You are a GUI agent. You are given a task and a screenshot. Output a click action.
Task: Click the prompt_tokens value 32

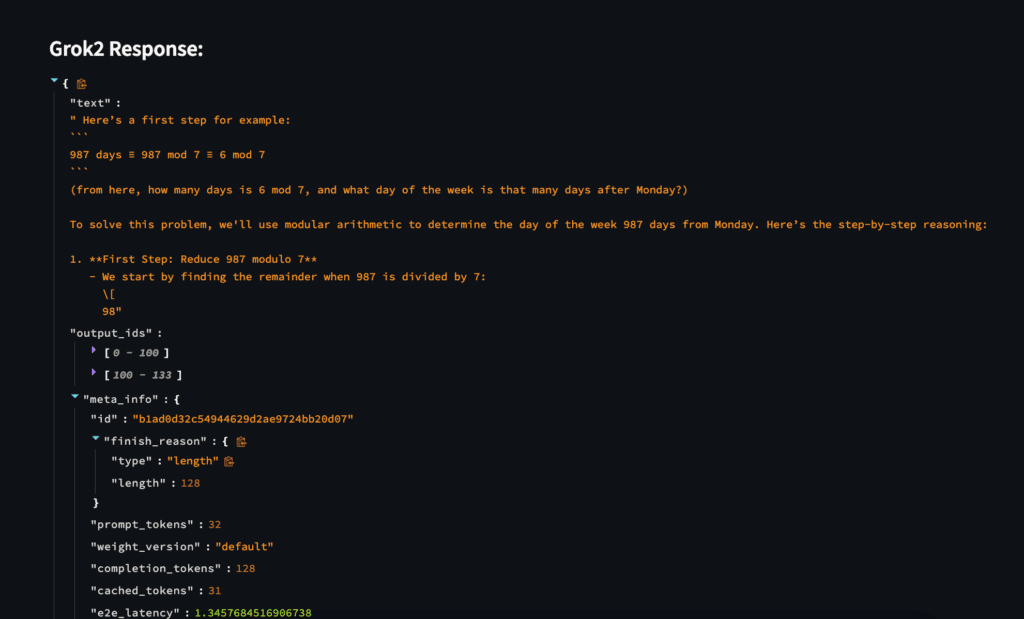point(214,524)
